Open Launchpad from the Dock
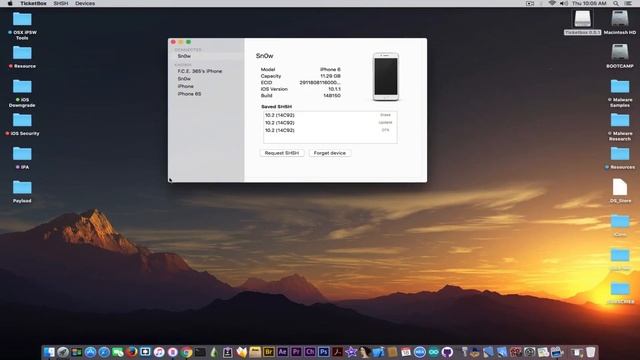This screenshot has width=640, height=360. pyautogui.click(x=63, y=352)
